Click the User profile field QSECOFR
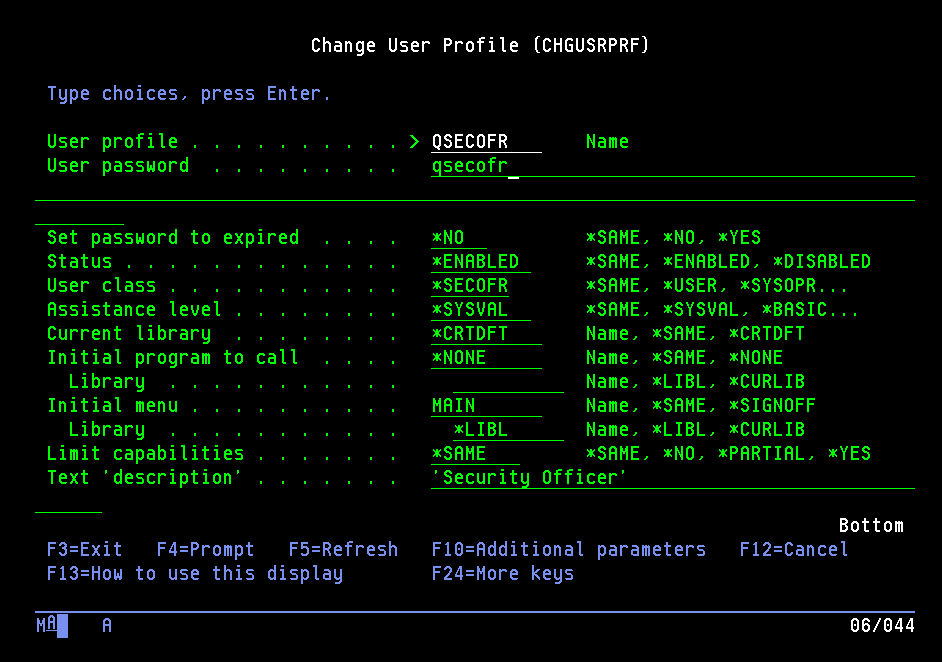 coord(486,142)
